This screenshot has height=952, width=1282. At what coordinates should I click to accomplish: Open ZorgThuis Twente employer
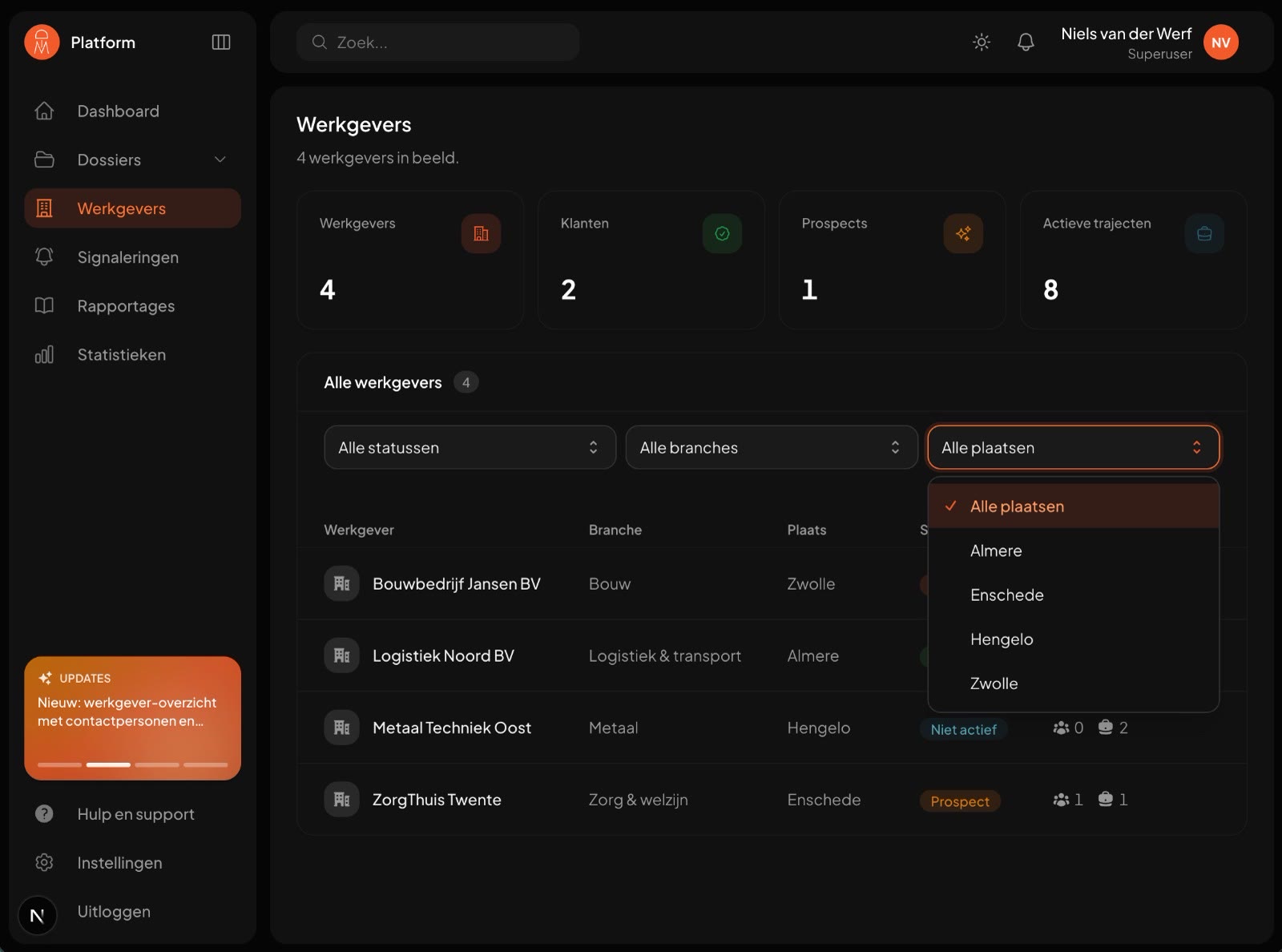437,801
